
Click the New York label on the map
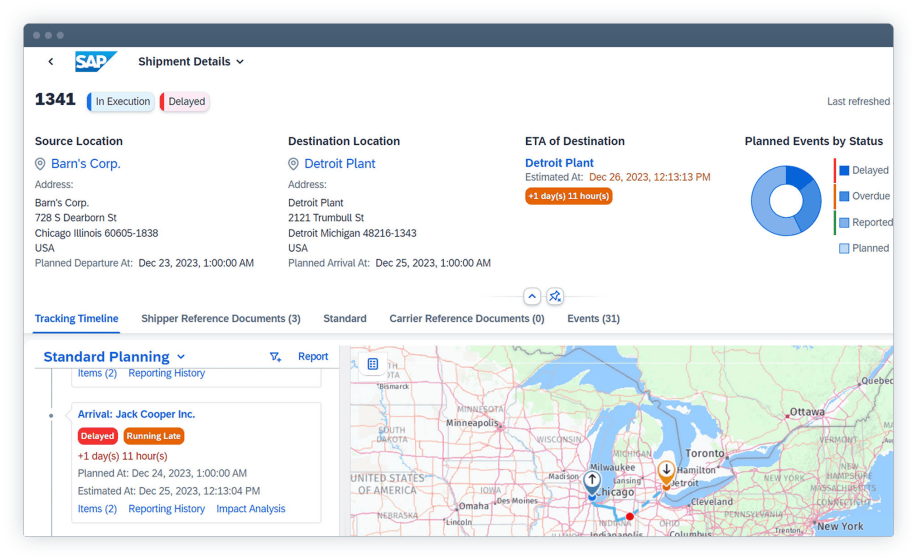840,527
